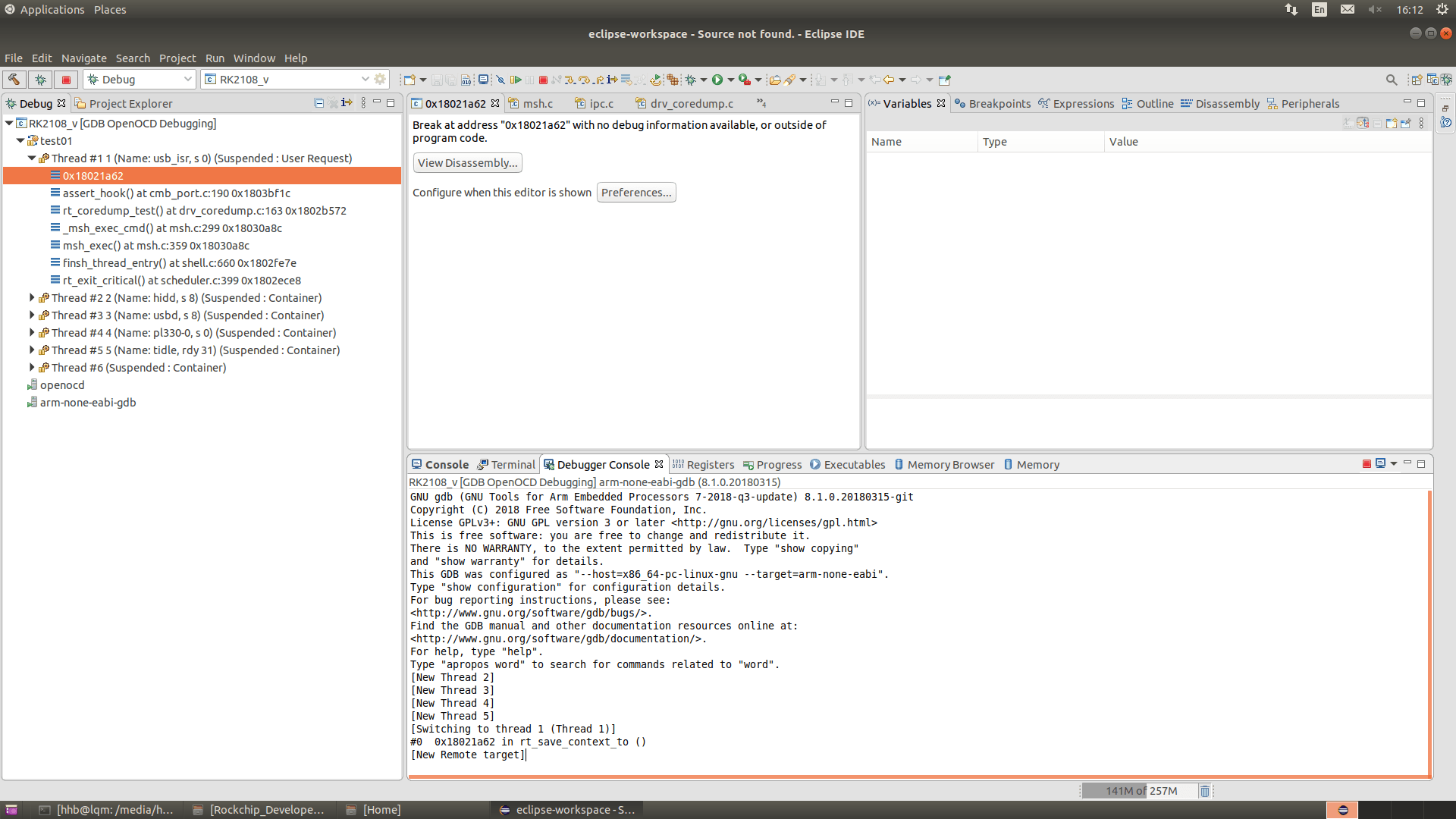Click the Open Perspective icon
The width and height of the screenshot is (1456, 819).
1416,80
